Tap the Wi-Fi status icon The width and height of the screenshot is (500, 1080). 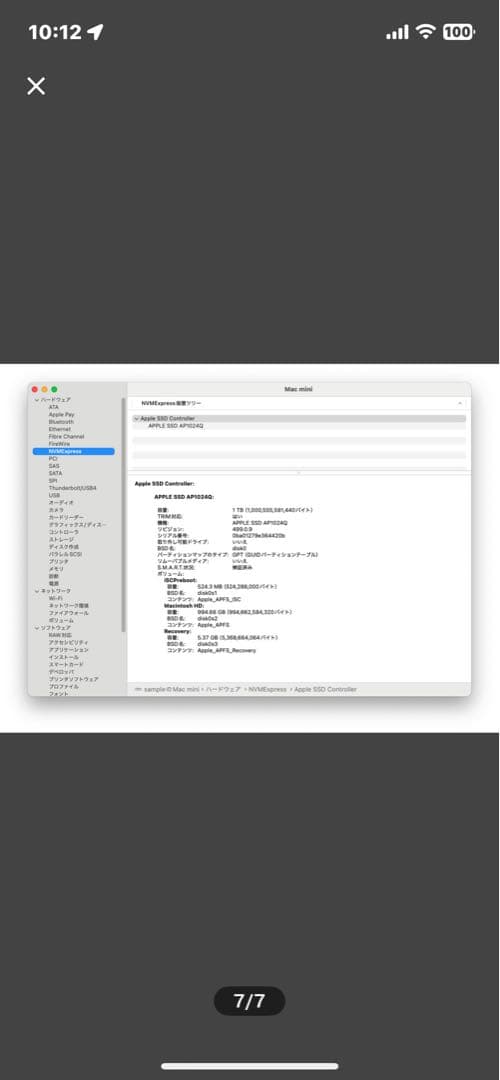[427, 32]
